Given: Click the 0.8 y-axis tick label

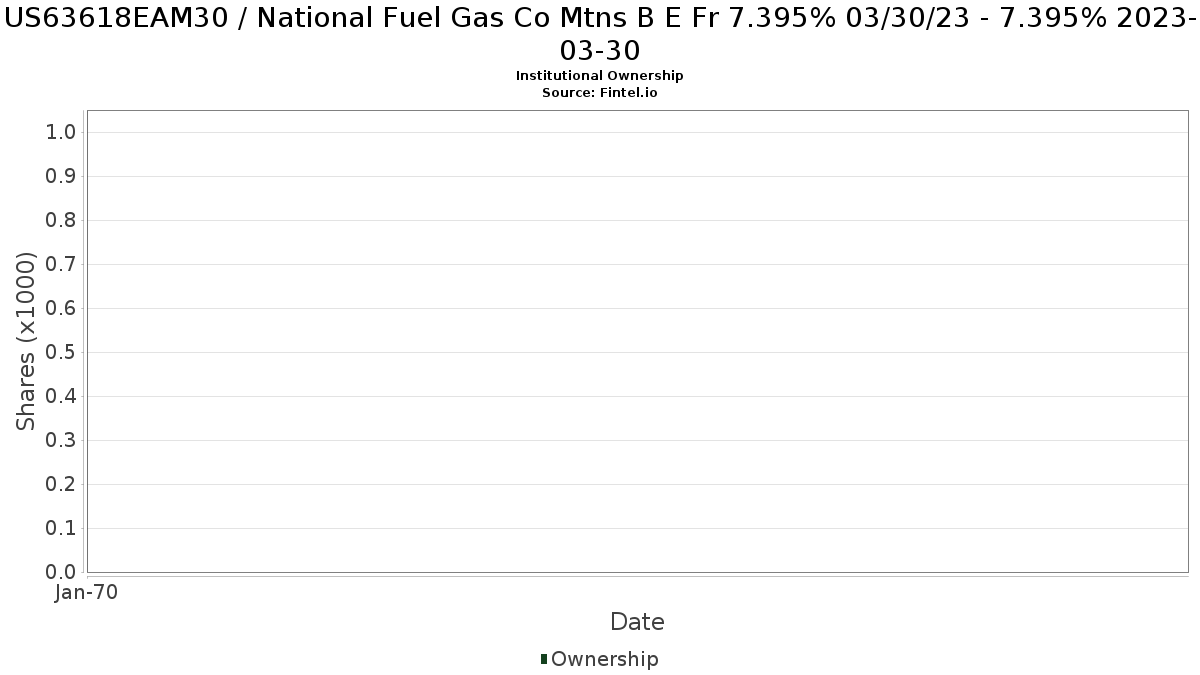Looking at the screenshot, I should point(60,221).
